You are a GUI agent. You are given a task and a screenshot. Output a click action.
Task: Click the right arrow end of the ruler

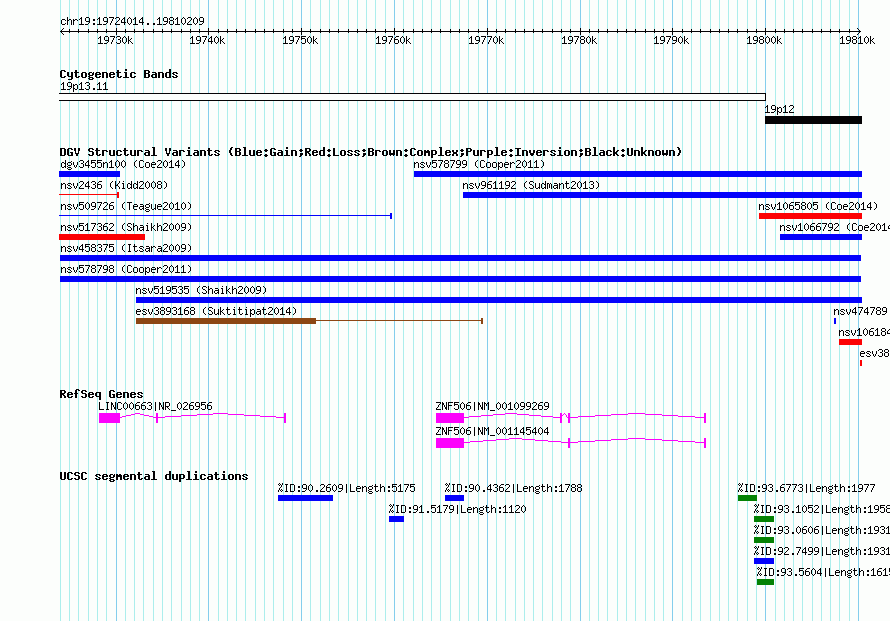[859, 31]
